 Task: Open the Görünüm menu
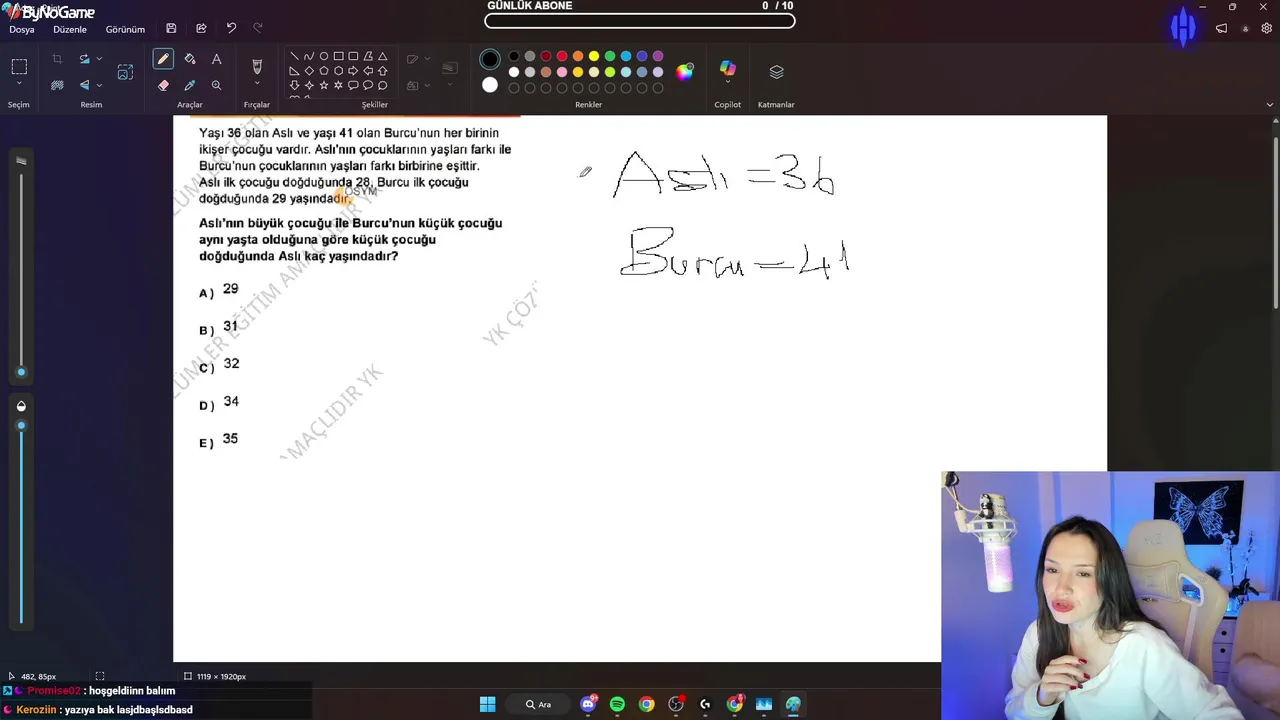pyautogui.click(x=125, y=29)
